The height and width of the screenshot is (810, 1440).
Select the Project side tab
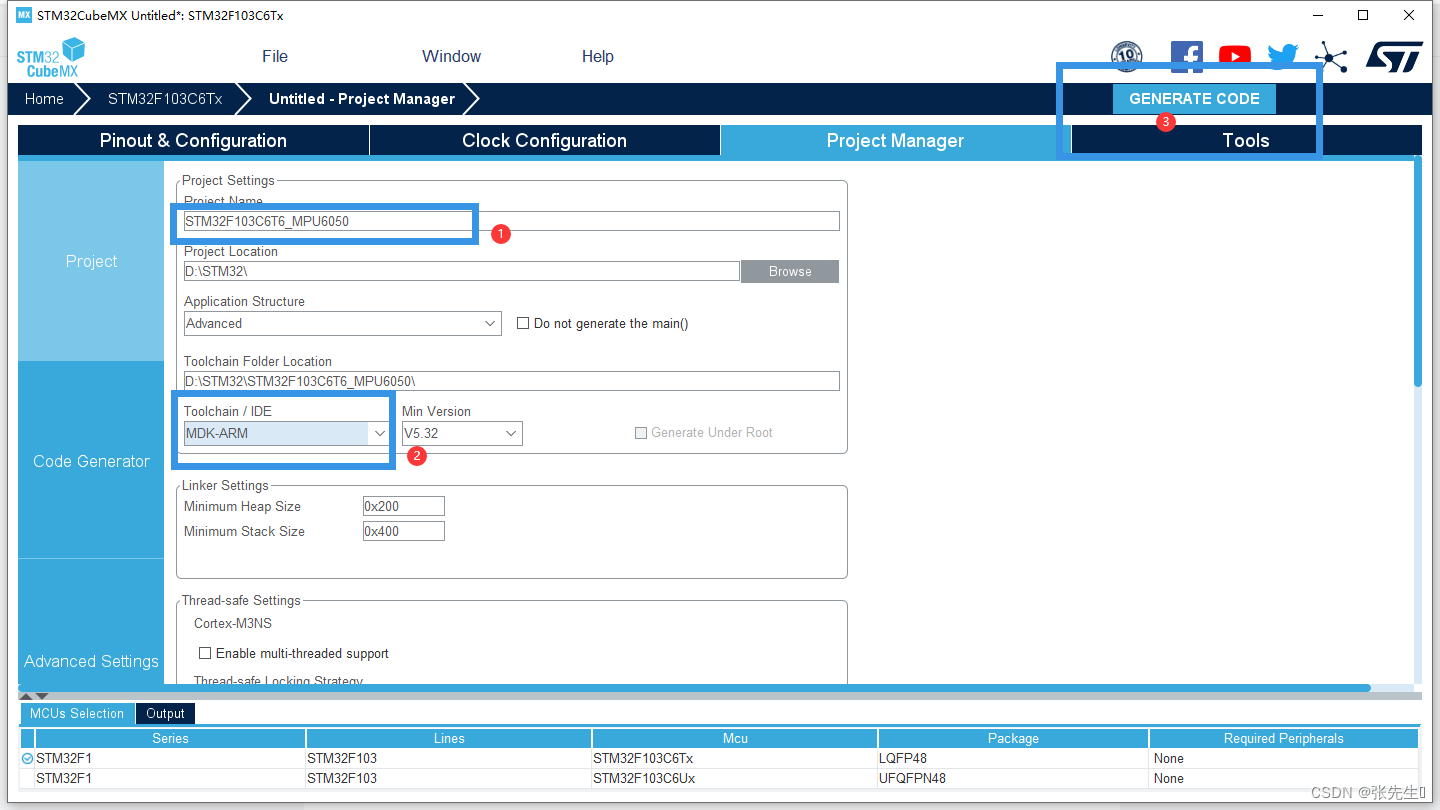point(91,261)
